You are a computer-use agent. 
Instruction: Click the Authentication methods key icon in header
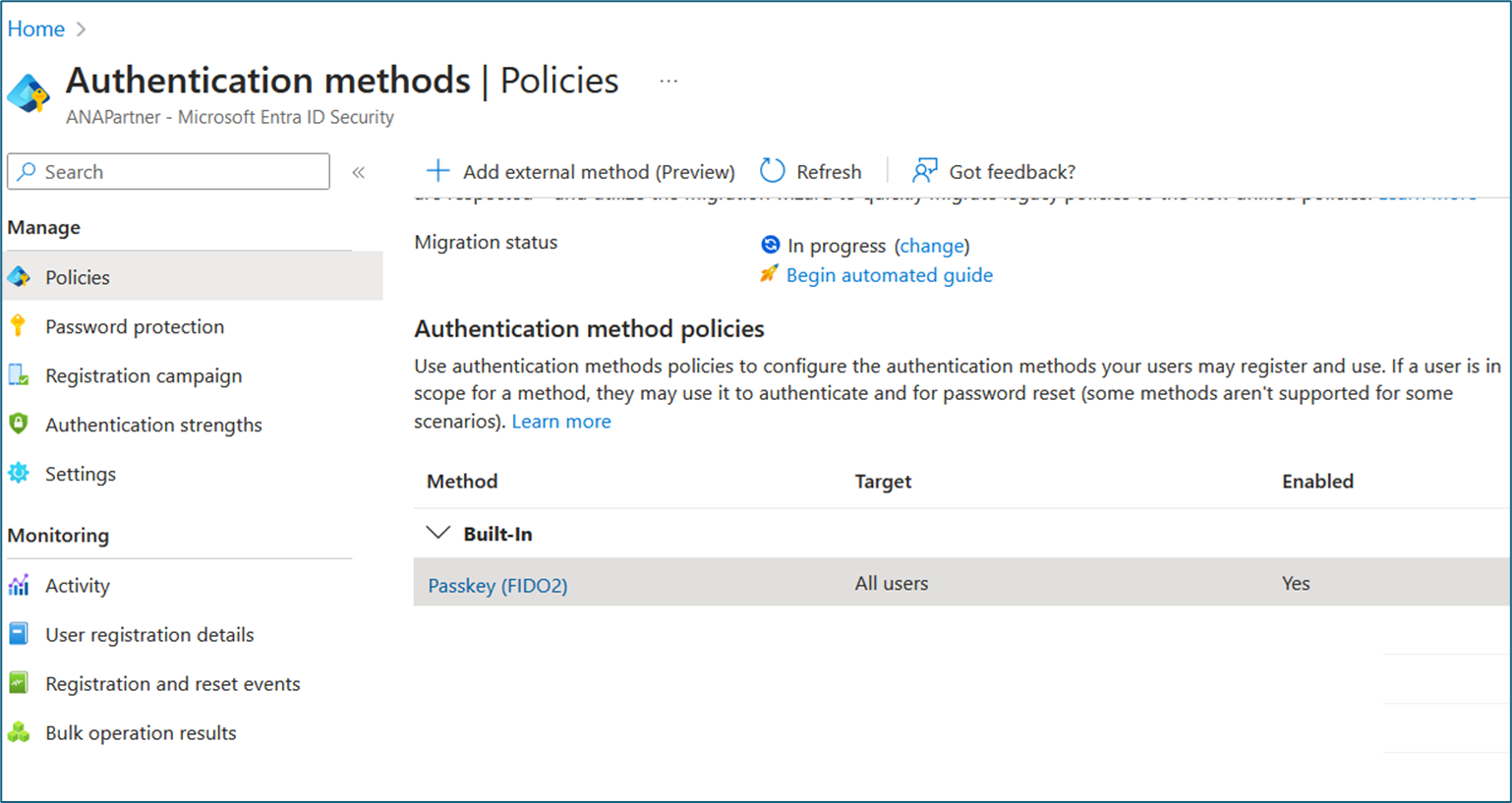click(29, 93)
